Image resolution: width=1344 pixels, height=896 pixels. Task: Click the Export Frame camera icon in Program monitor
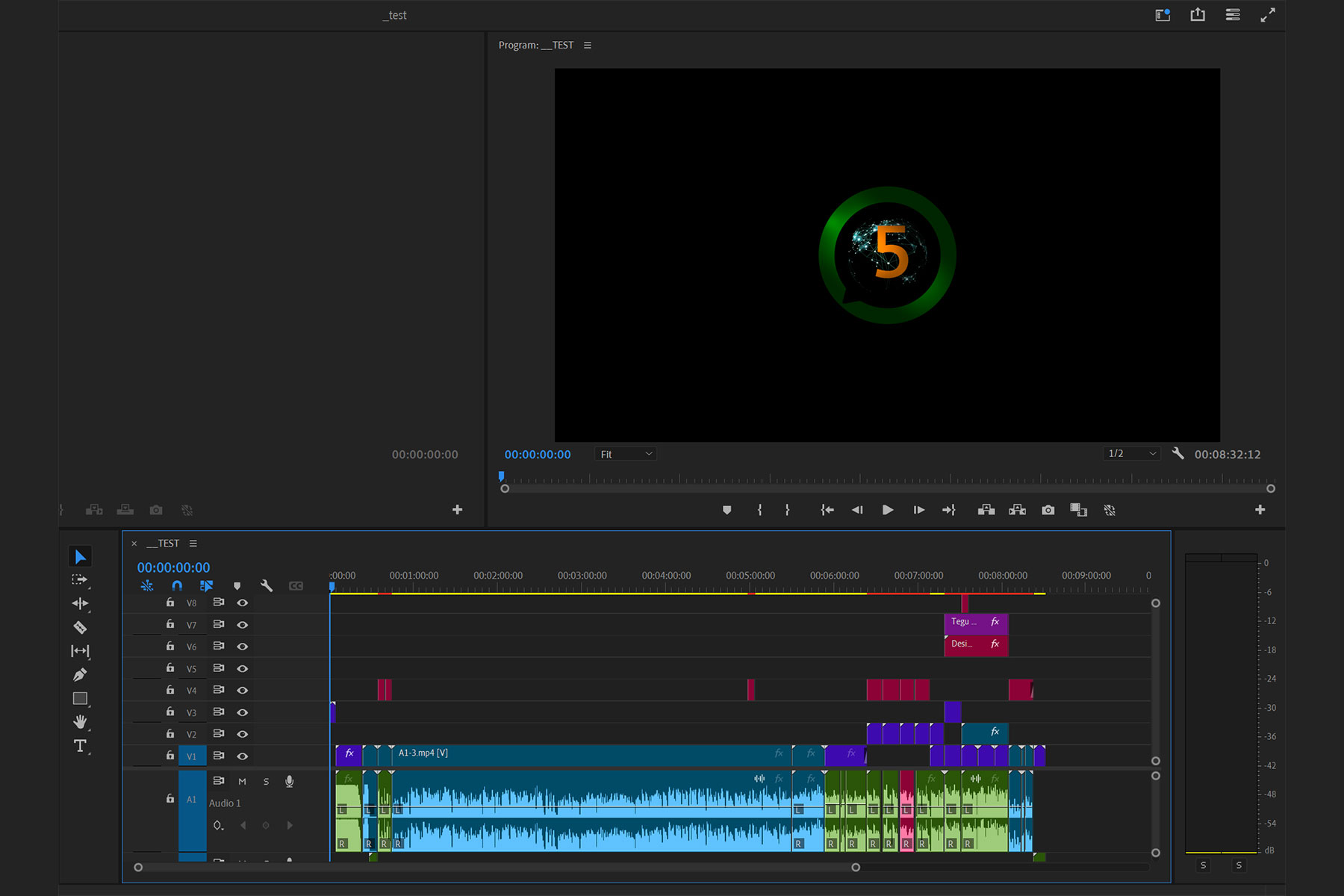[x=1048, y=510]
